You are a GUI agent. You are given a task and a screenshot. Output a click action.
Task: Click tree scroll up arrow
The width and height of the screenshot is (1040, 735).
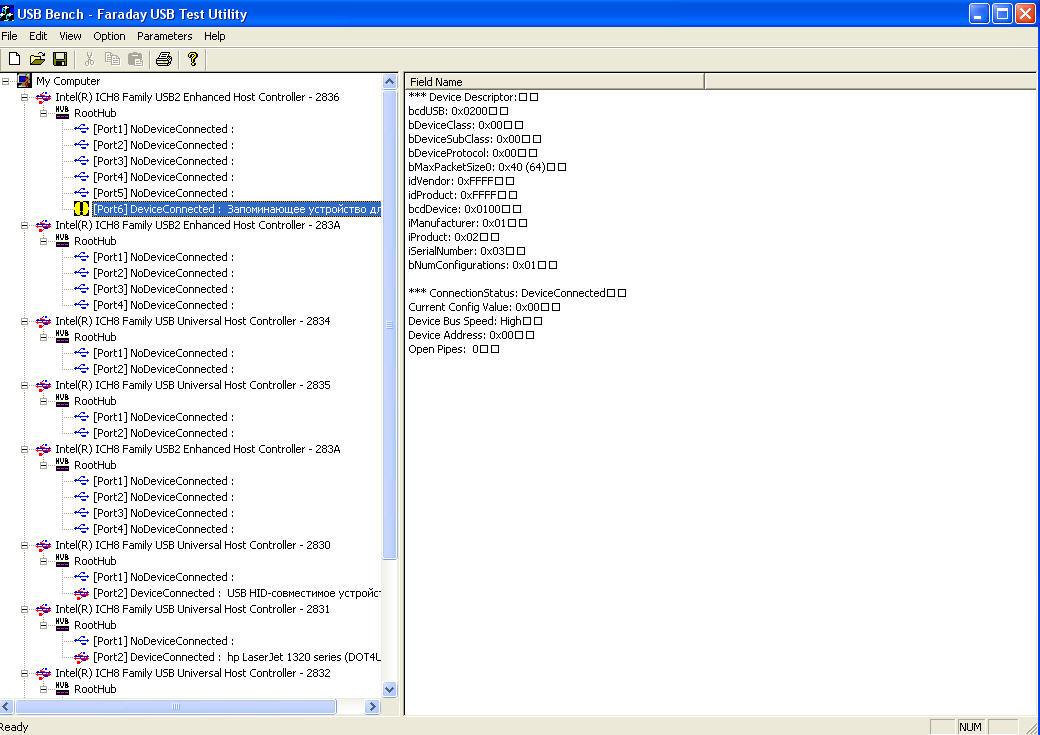point(389,82)
